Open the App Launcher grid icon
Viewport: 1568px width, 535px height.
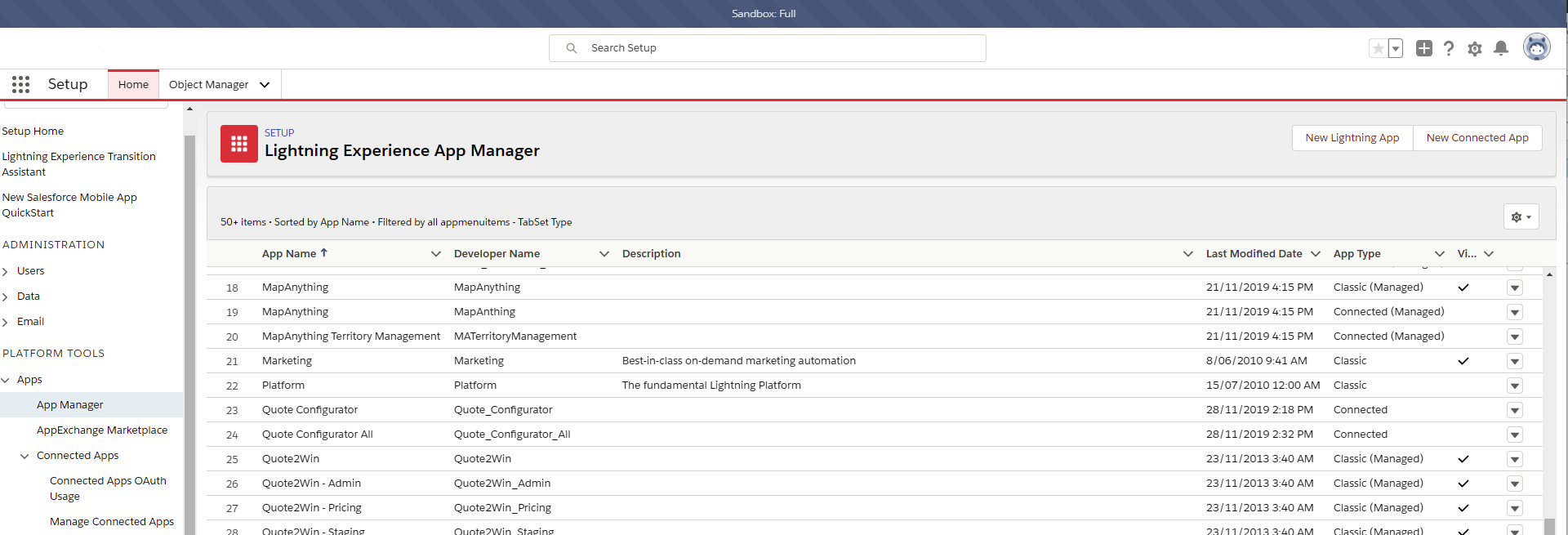pos(20,84)
